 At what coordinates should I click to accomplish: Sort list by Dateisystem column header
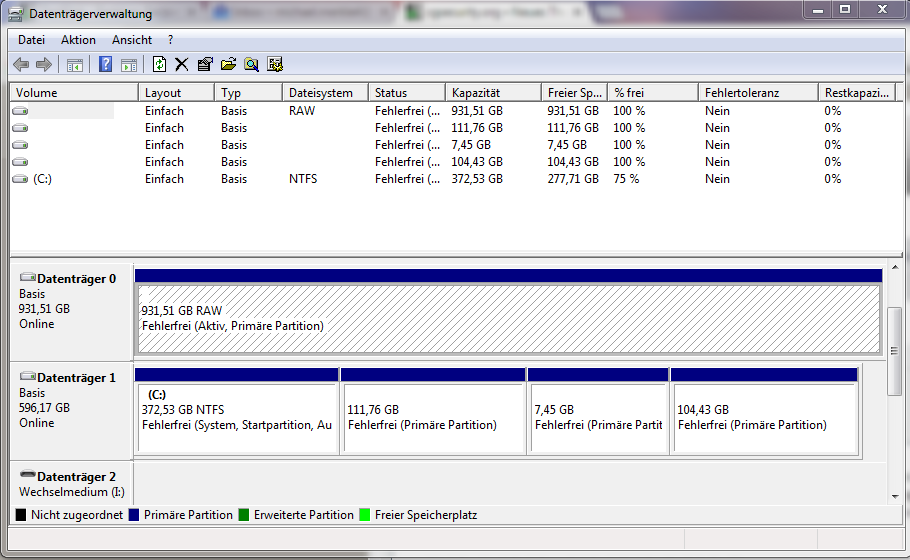point(320,93)
